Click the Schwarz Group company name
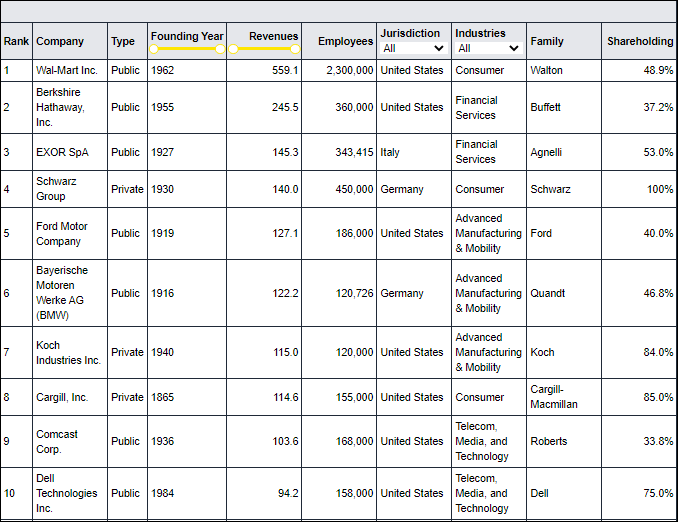The height and width of the screenshot is (522, 678). click(56, 189)
